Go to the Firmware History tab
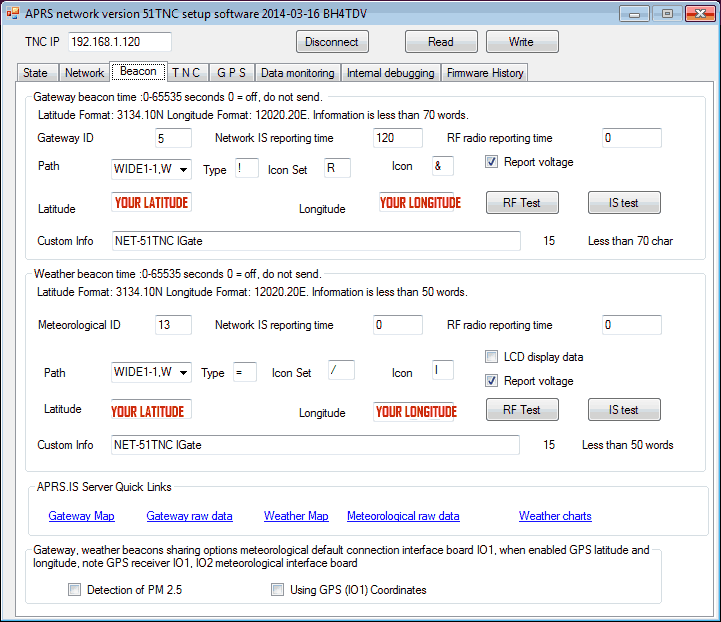721x622 pixels. point(484,73)
